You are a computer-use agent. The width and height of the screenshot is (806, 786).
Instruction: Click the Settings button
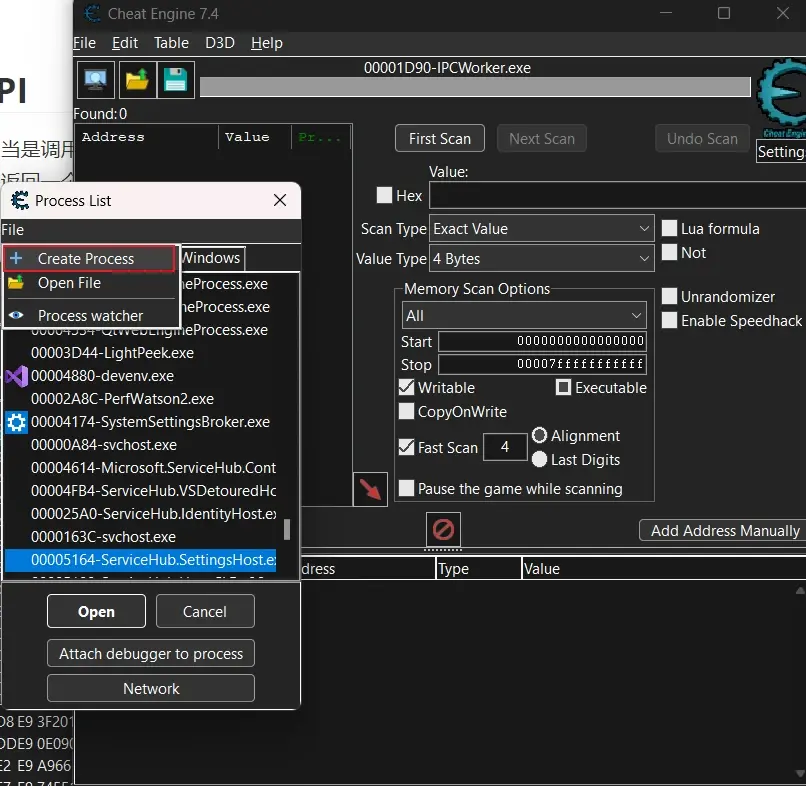[781, 152]
